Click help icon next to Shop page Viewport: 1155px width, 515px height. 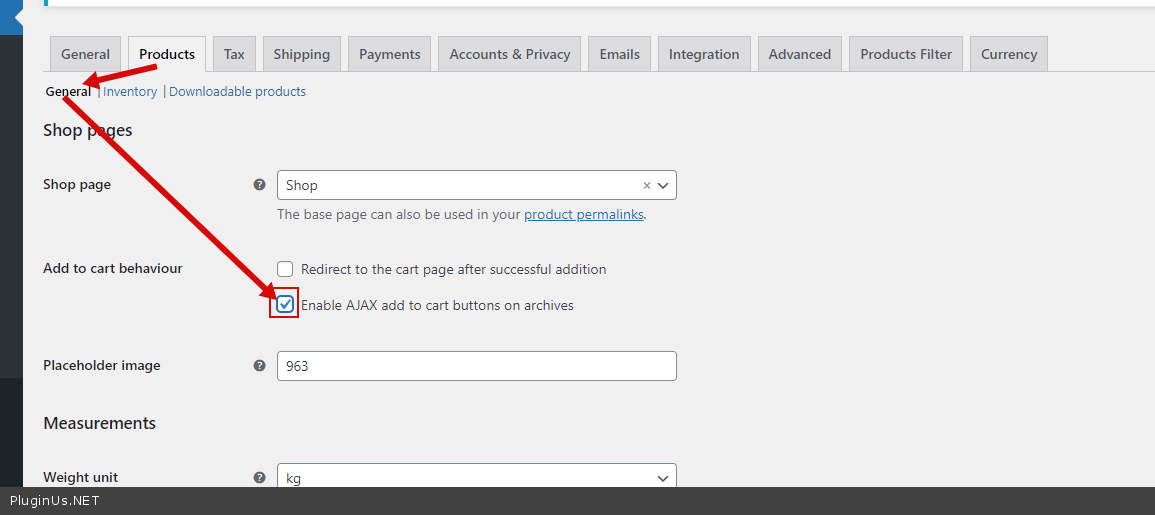(x=259, y=185)
